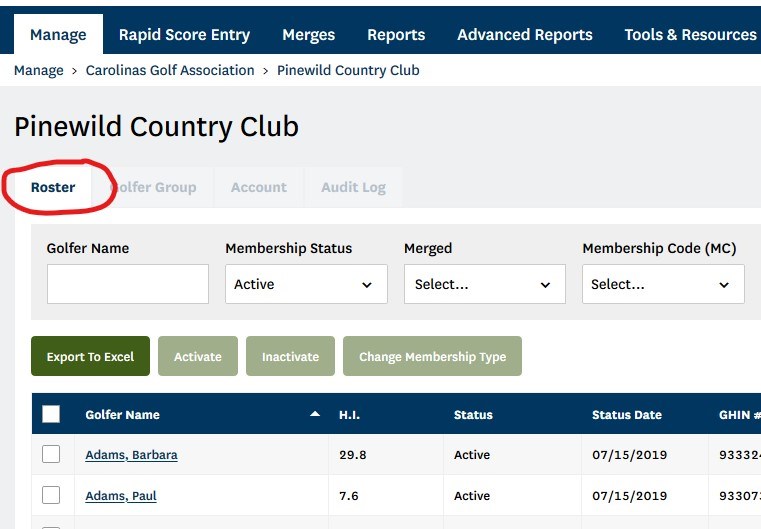Switch to the Golfer Group tab
Viewport: 761px width, 529px height.
[153, 187]
